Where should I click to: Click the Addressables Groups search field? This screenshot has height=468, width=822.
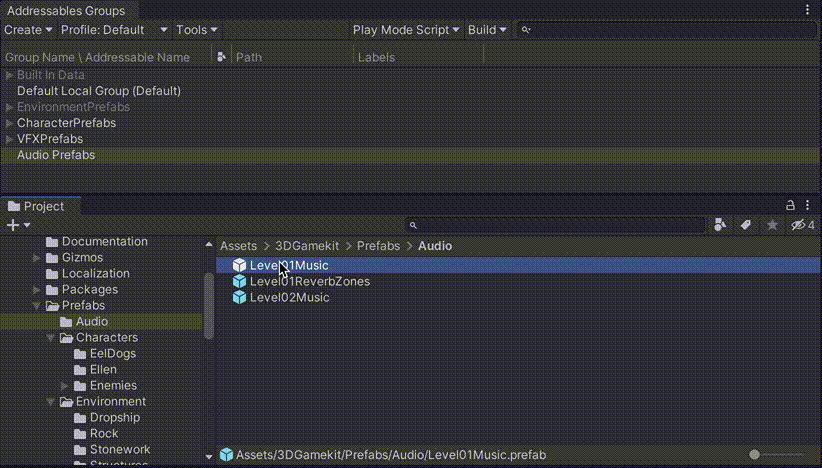pos(668,30)
